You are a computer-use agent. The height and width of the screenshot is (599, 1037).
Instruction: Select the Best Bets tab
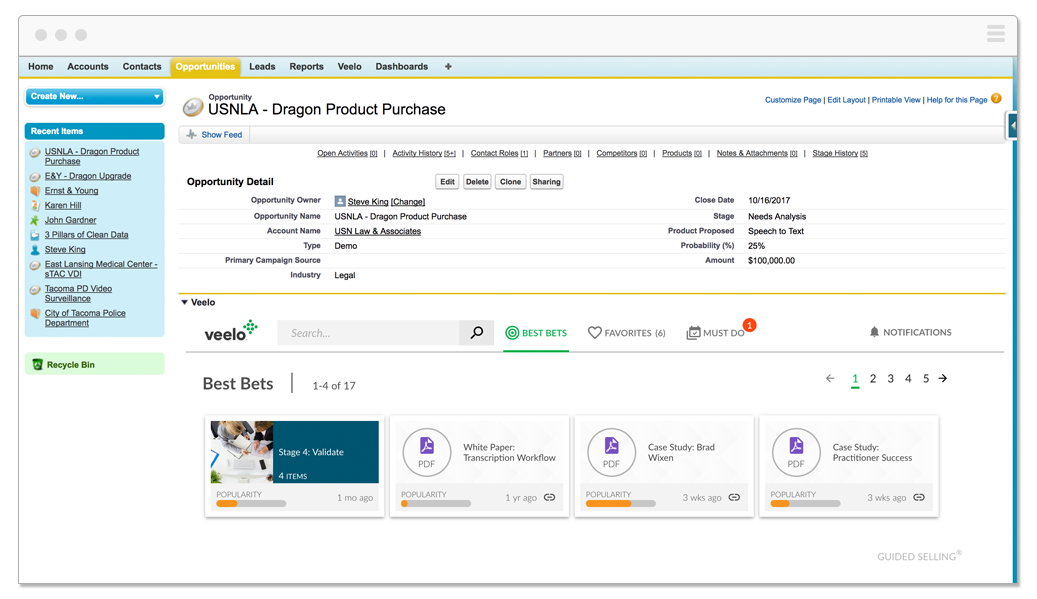[x=536, y=333]
